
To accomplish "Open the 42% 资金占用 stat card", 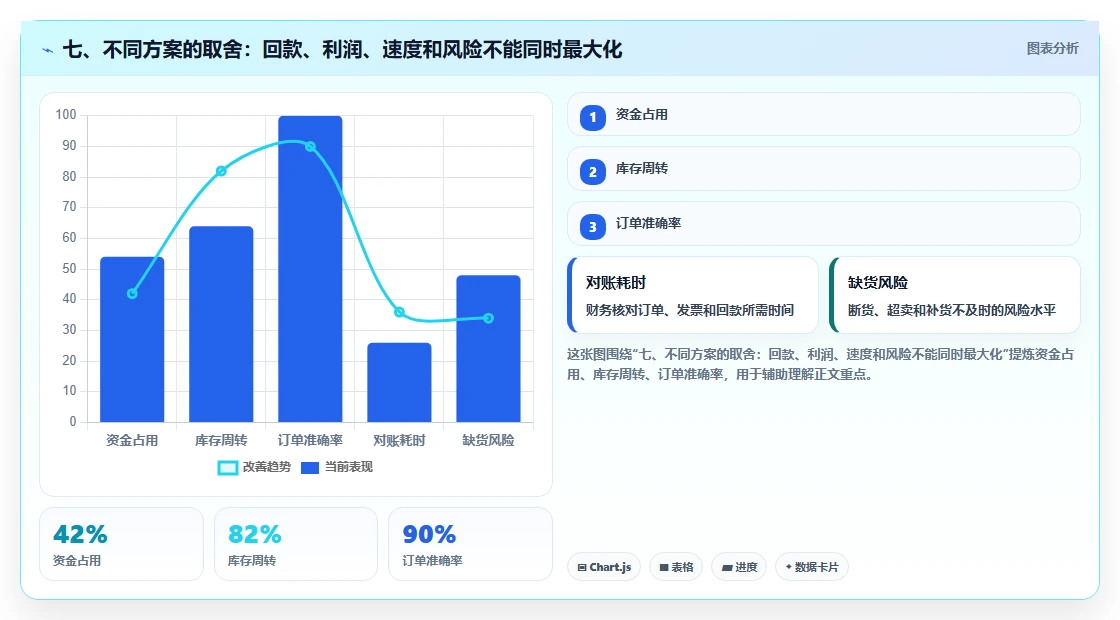I will [x=121, y=544].
